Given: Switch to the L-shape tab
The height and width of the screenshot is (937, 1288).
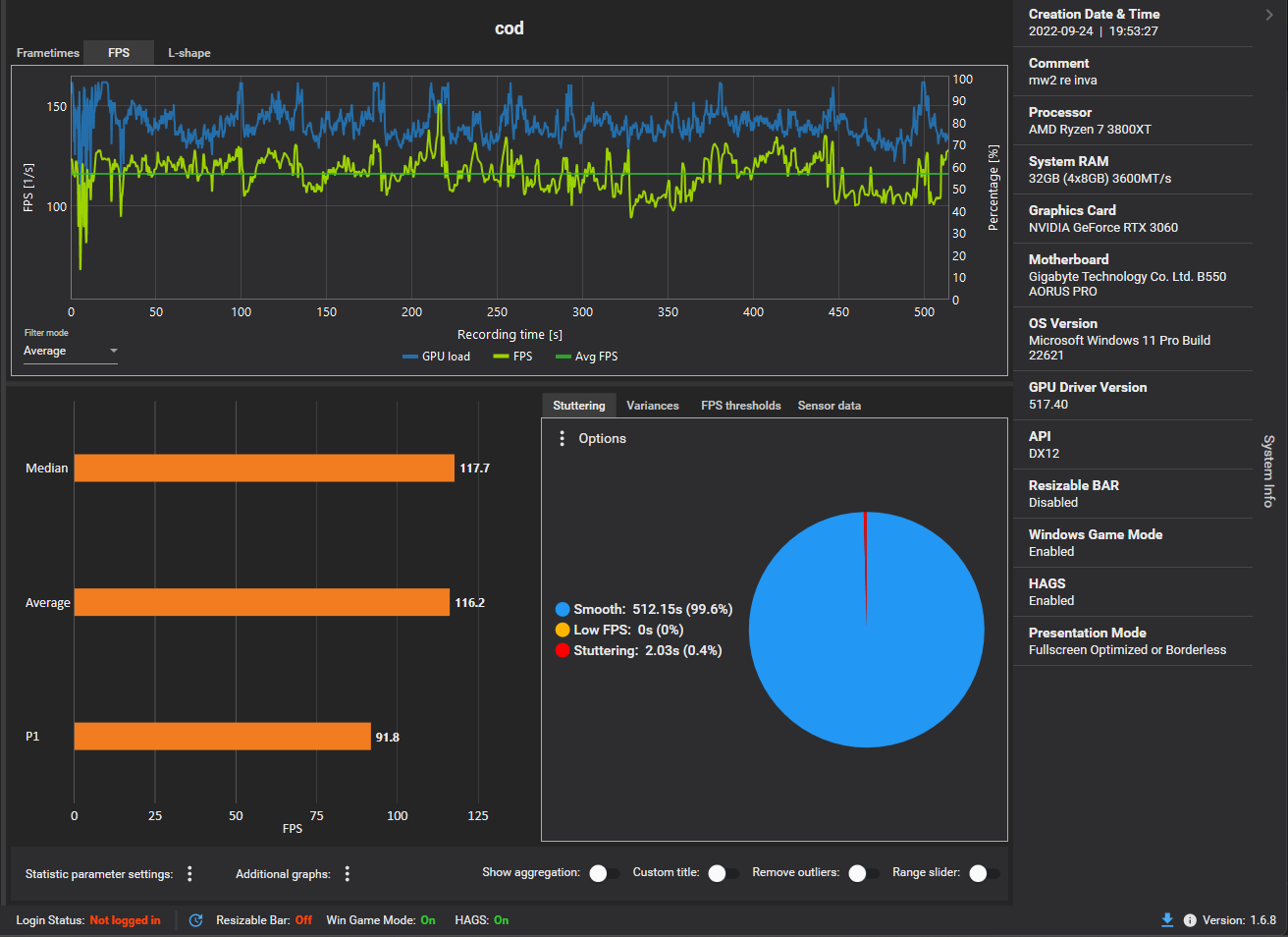Looking at the screenshot, I should pos(189,53).
